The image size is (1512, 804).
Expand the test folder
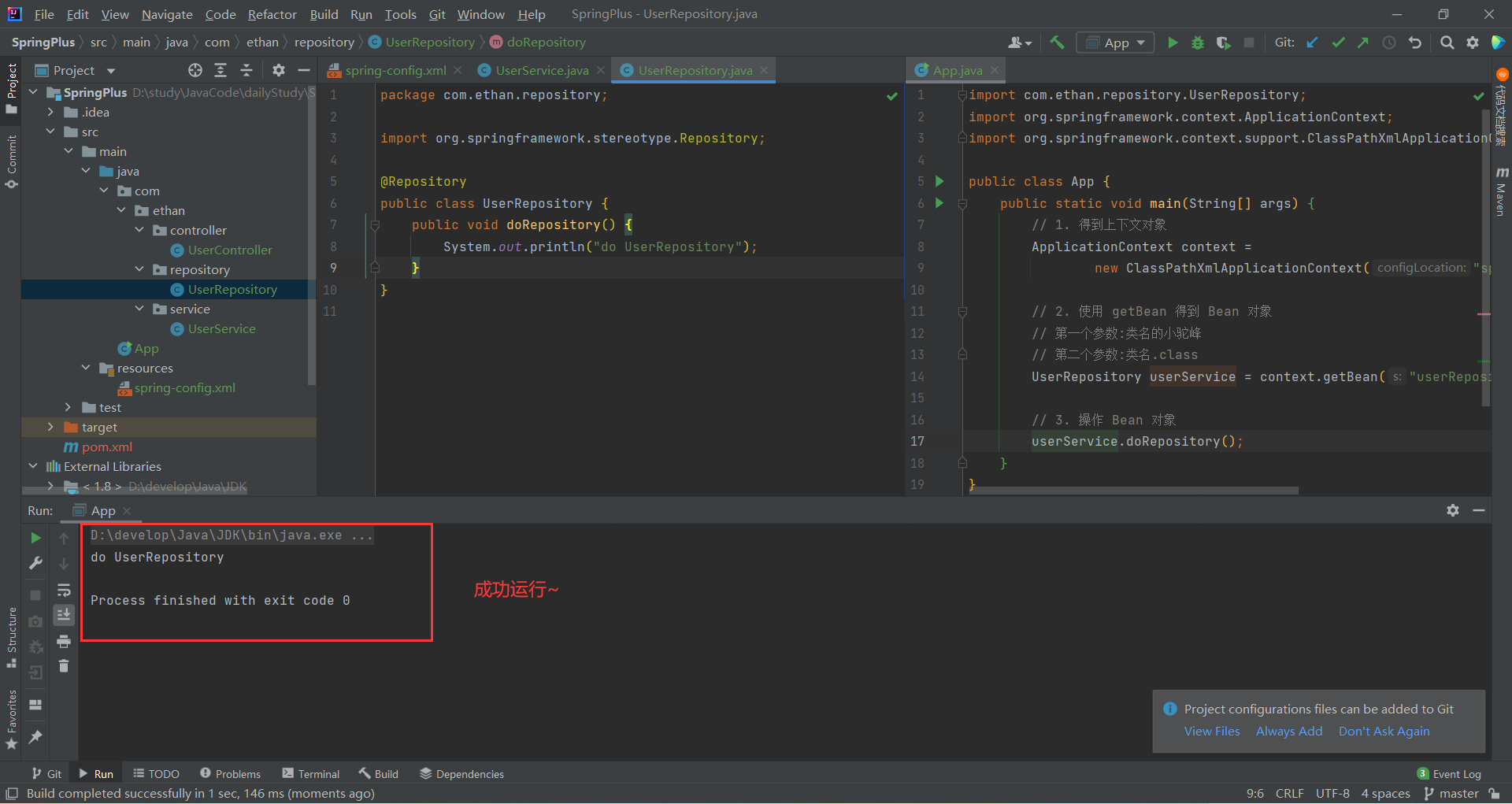tap(69, 407)
